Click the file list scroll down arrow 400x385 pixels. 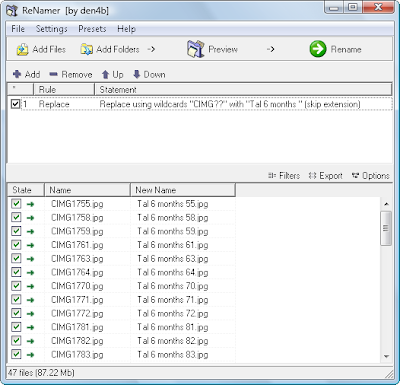[386, 356]
